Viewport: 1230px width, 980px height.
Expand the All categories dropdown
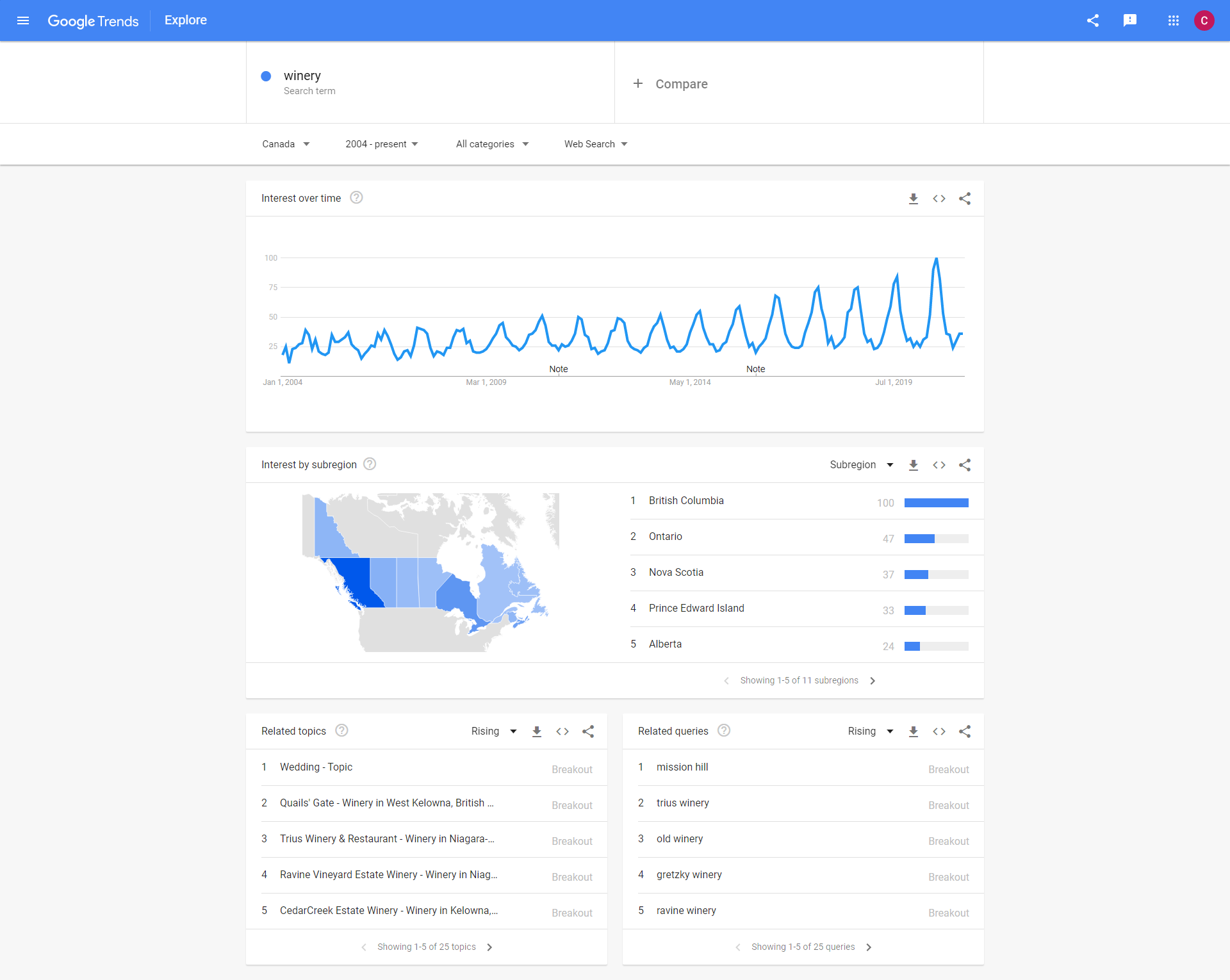coord(492,144)
